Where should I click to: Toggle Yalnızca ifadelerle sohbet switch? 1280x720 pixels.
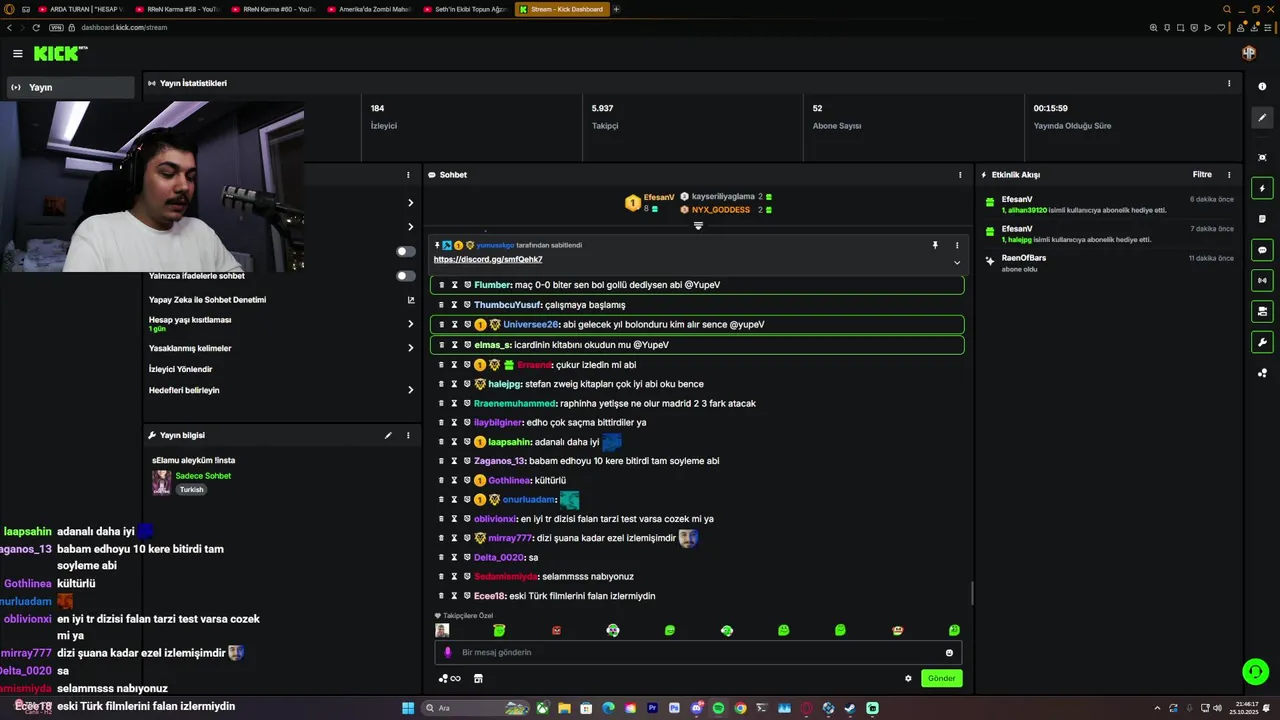pos(405,276)
